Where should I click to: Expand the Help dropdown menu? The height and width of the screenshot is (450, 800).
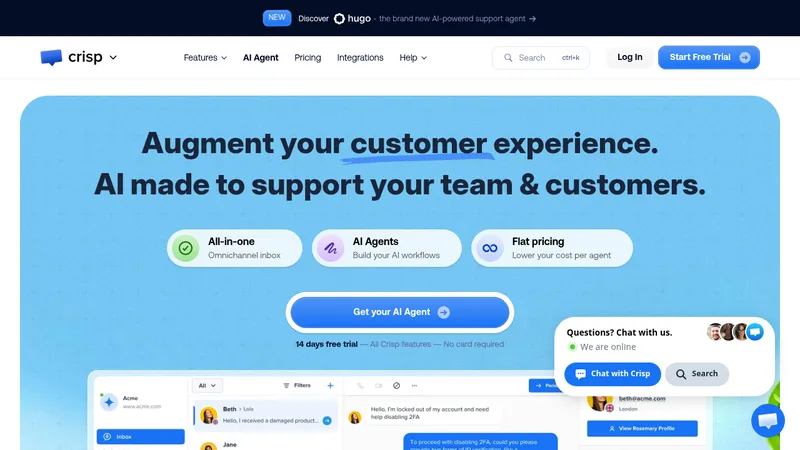[x=413, y=58]
